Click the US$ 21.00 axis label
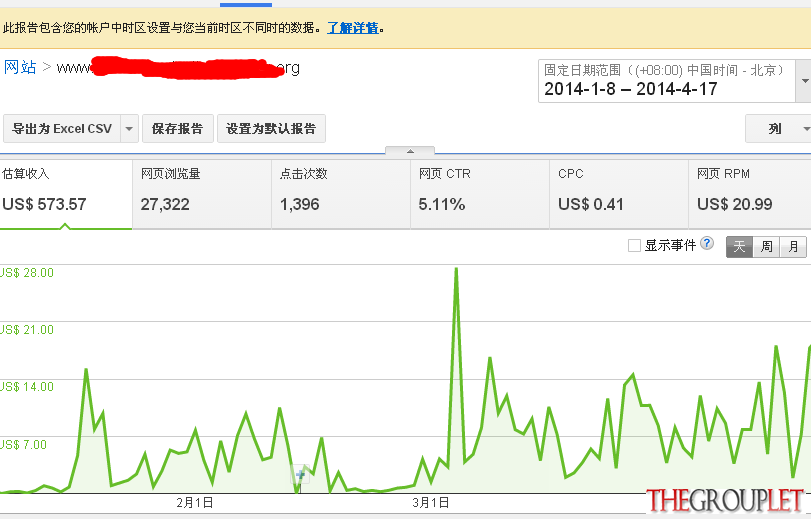The height and width of the screenshot is (519, 811). pyautogui.click(x=27, y=330)
